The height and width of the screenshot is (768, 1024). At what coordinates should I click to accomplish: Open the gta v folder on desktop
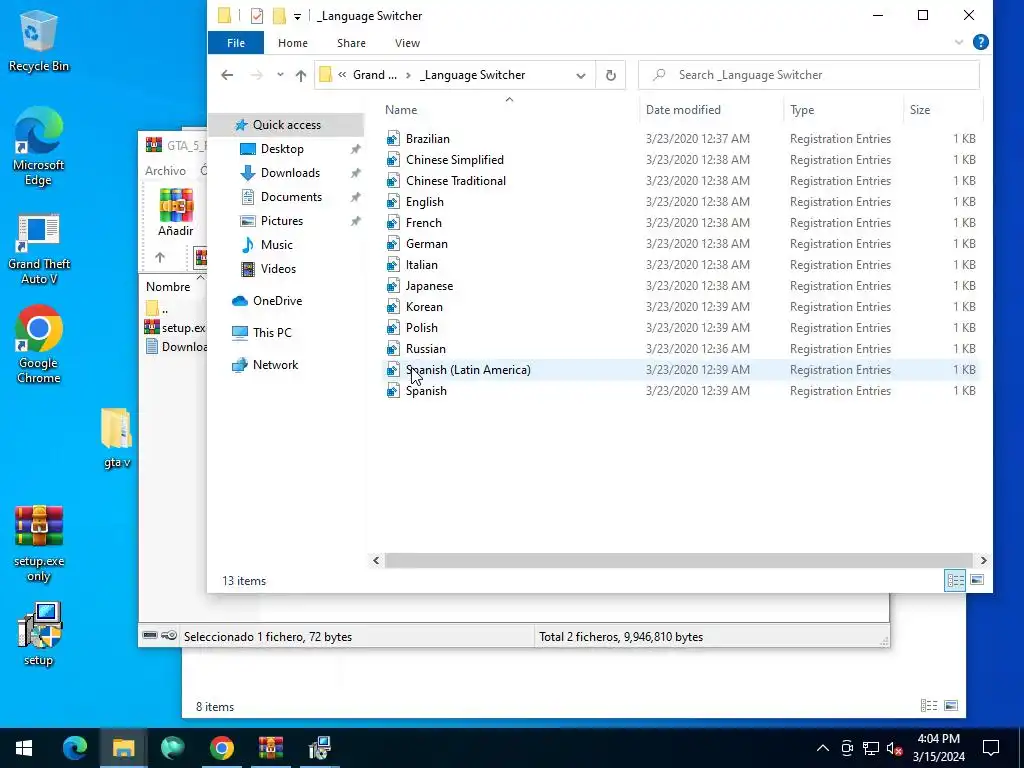(117, 438)
